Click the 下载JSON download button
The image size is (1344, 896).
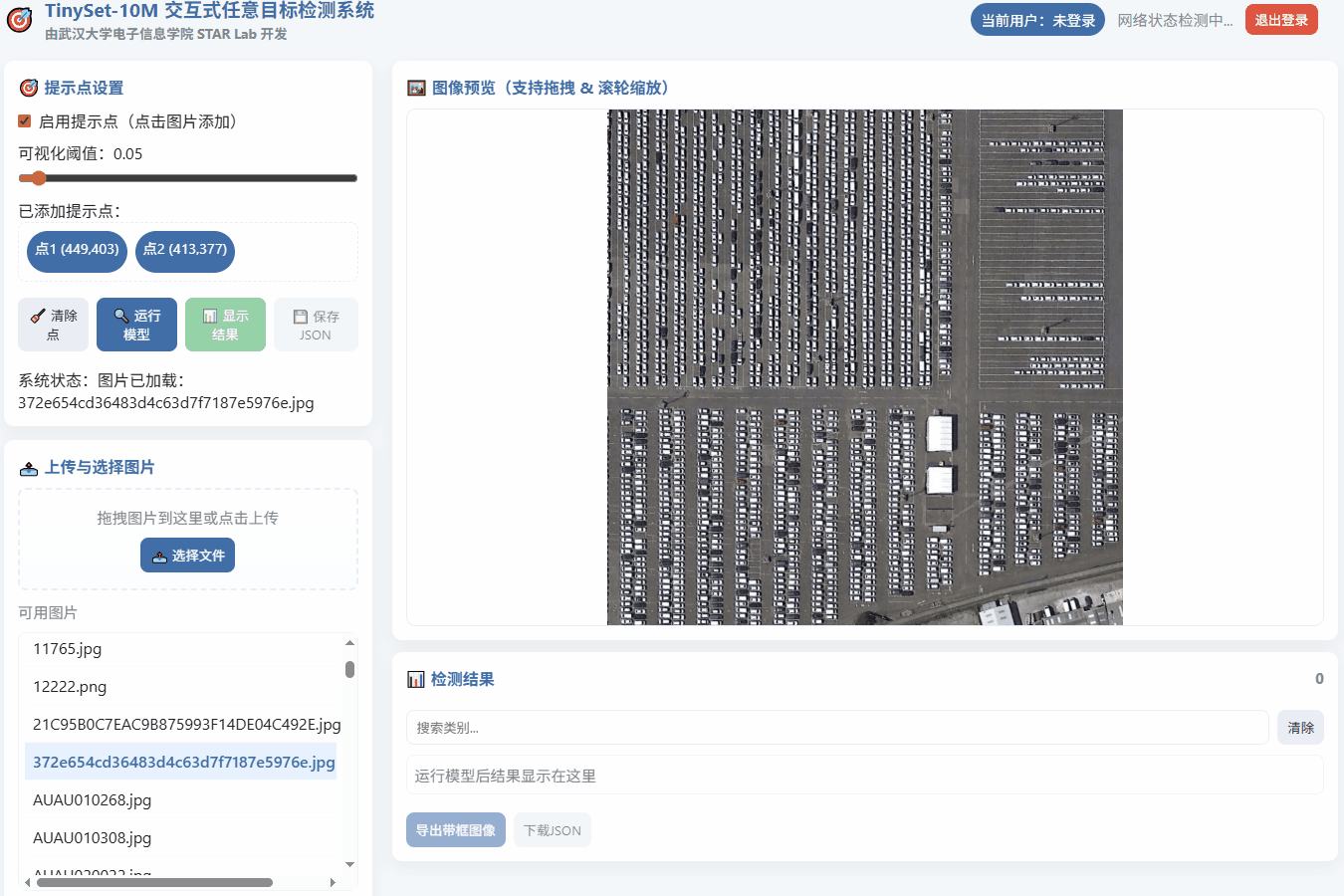click(x=552, y=829)
